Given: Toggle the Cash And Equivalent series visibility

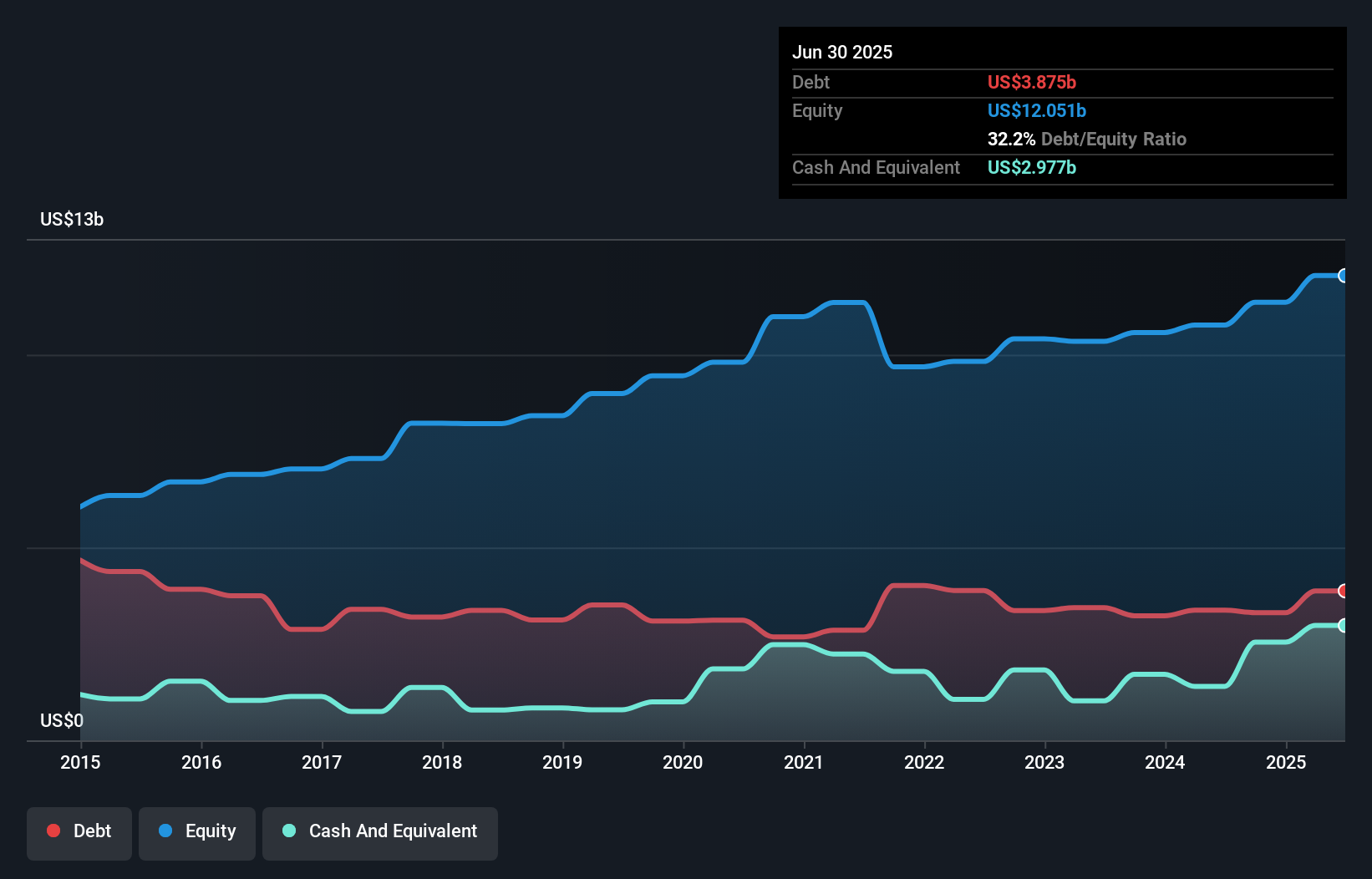Looking at the screenshot, I should point(379,831).
